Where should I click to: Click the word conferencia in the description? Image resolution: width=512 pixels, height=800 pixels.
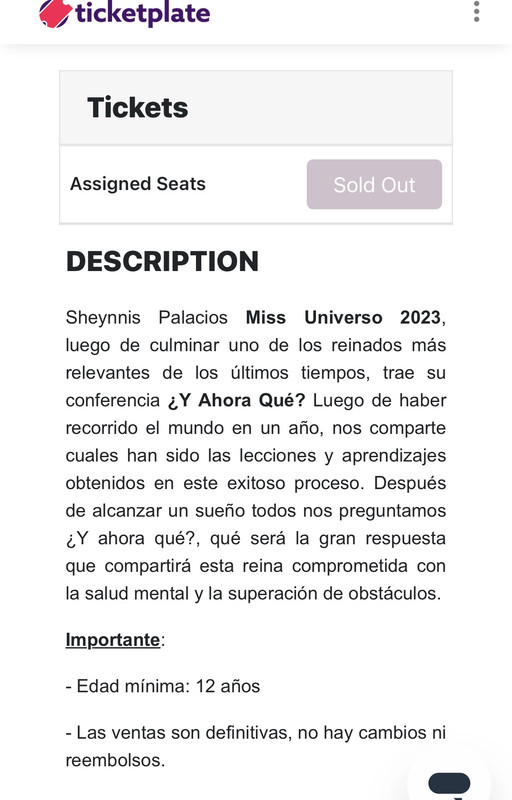click(x=113, y=400)
